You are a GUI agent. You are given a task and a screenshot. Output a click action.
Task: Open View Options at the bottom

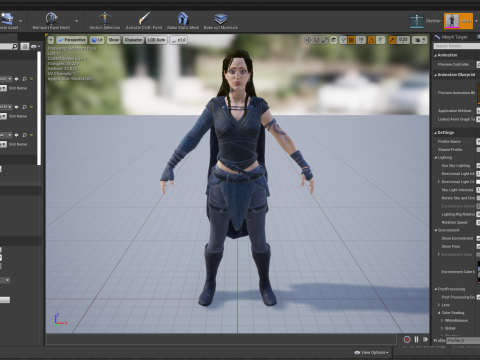tap(372, 352)
